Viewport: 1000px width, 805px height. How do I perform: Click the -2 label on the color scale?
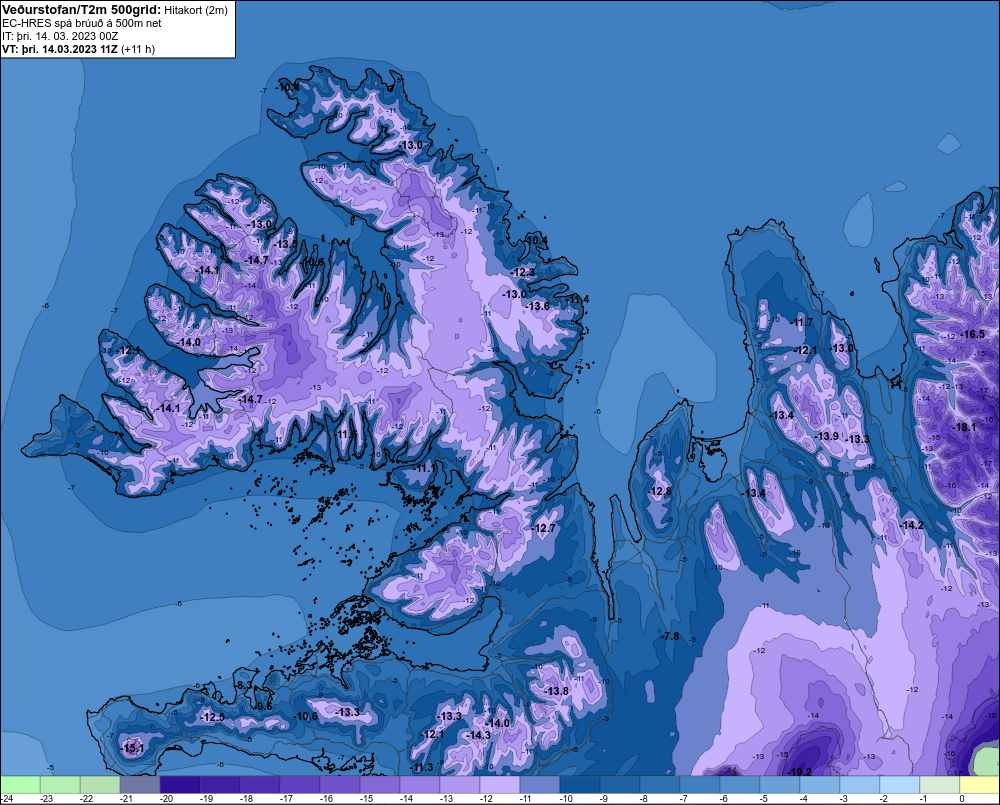pyautogui.click(x=883, y=798)
